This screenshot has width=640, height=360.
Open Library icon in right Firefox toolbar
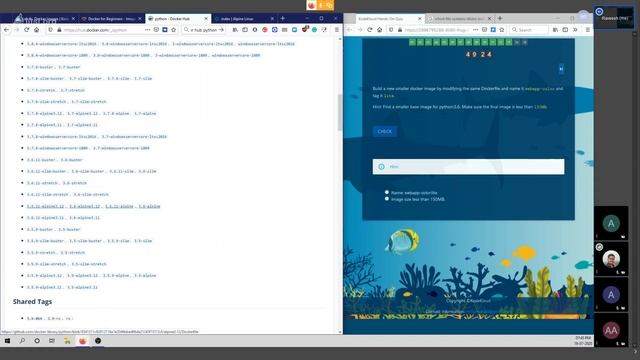[x=556, y=30]
